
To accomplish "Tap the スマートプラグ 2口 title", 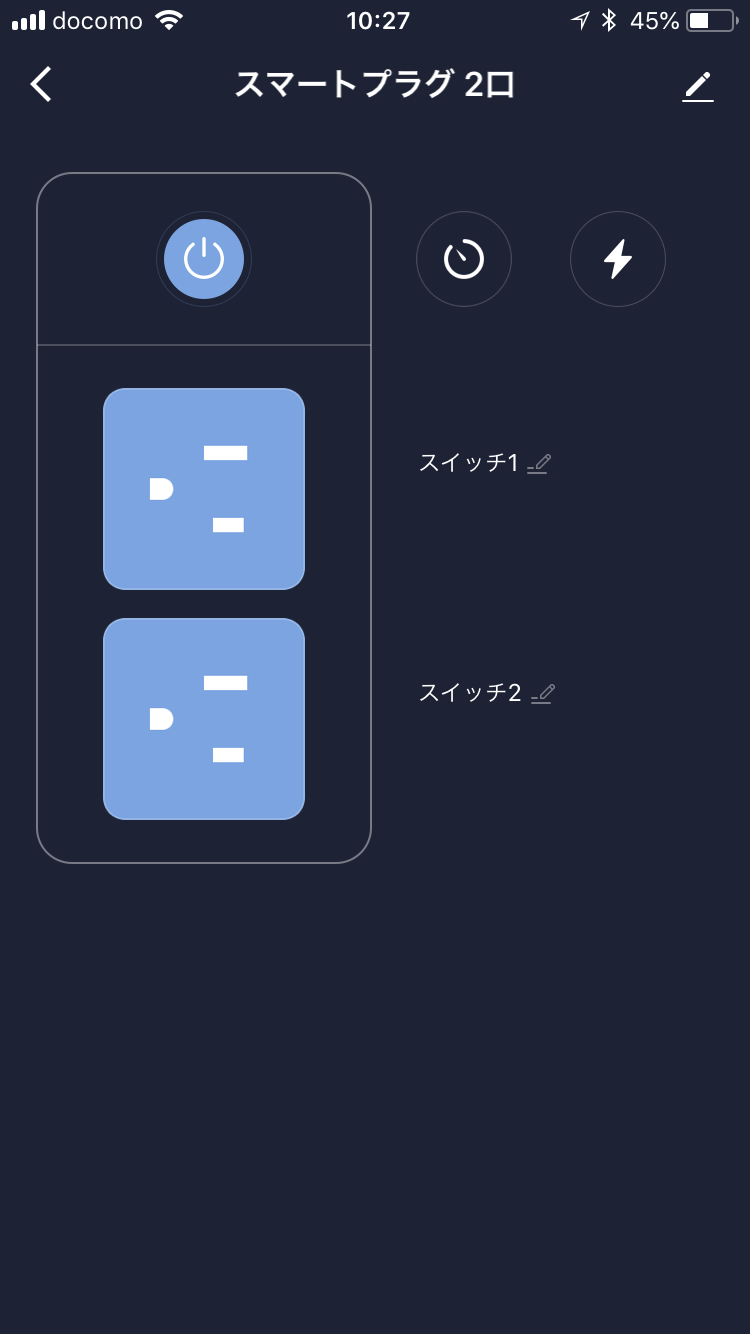I will tap(375, 85).
